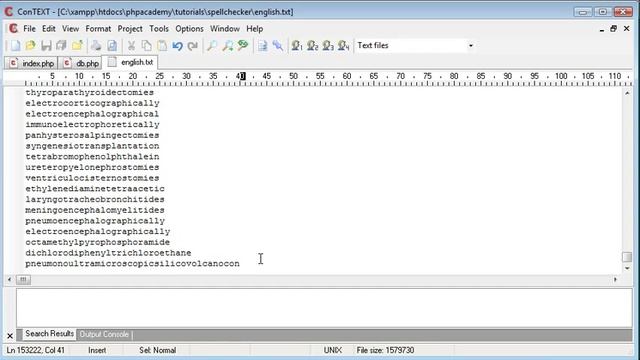
Task: Minimize the inner document window
Action: pos(602,29)
